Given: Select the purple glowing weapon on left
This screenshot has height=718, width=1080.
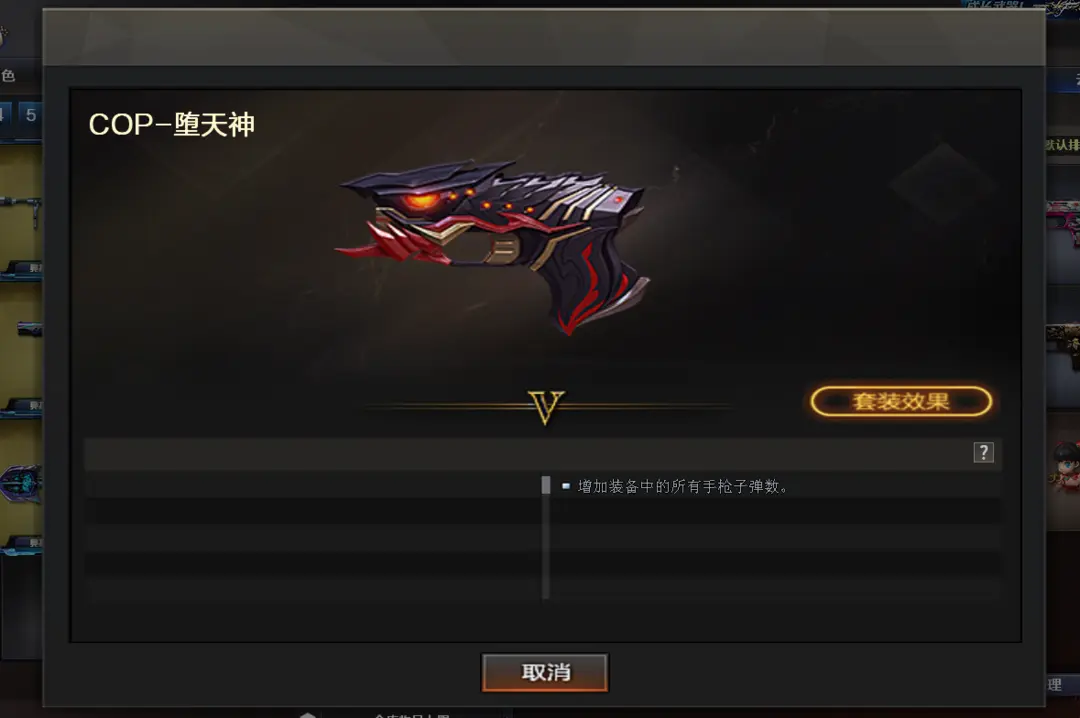Looking at the screenshot, I should coord(21,482).
